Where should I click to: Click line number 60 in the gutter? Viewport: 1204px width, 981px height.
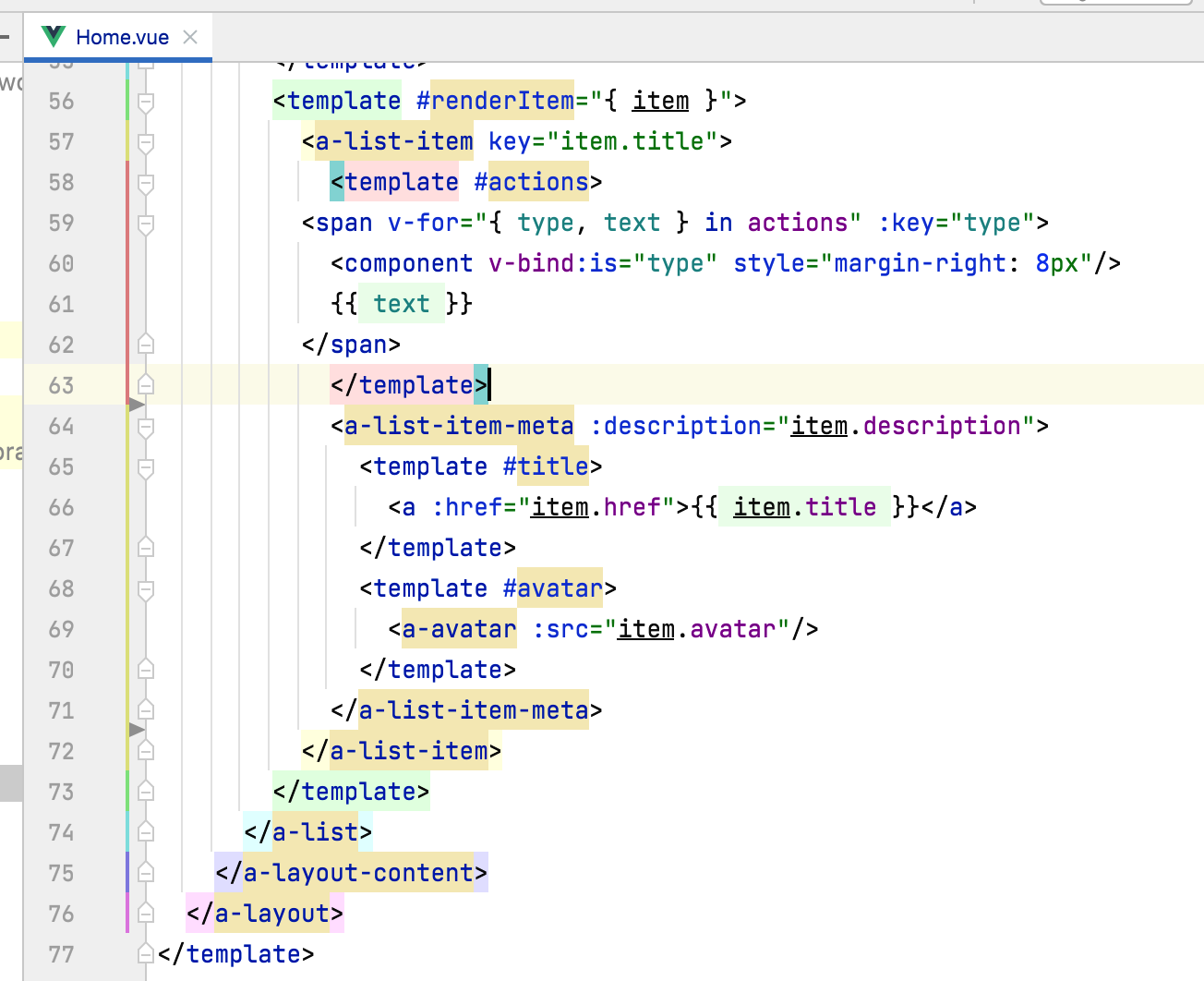[61, 264]
